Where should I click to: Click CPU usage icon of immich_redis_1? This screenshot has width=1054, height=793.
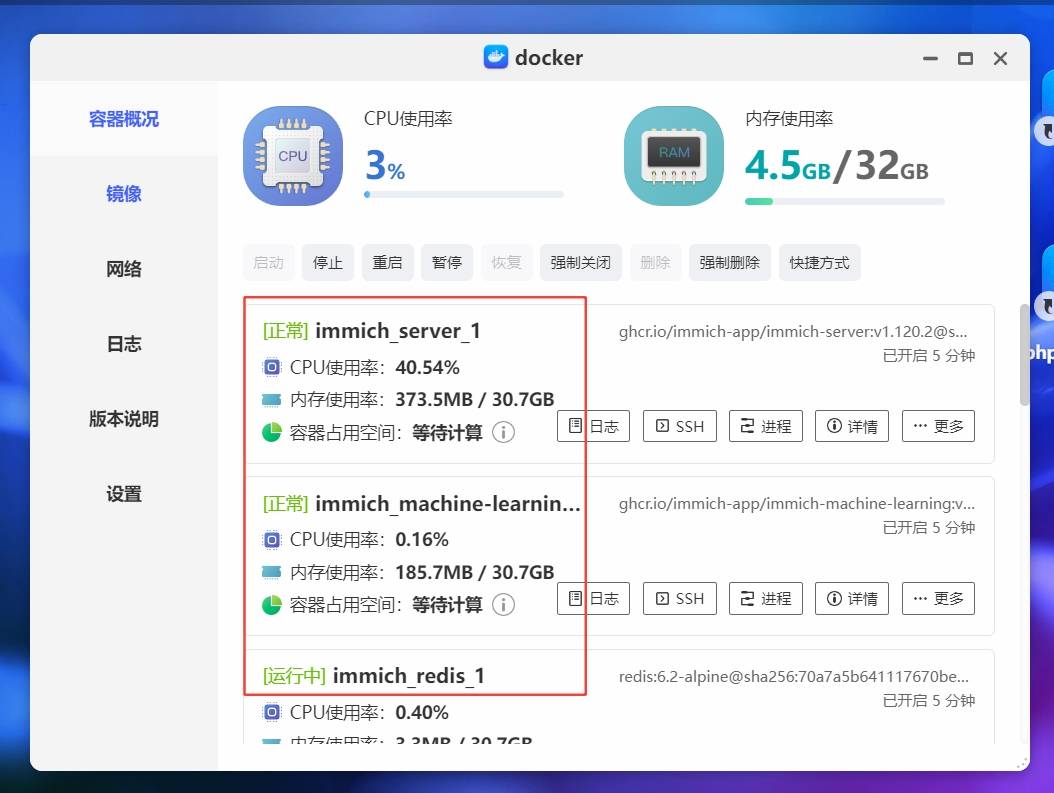(271, 712)
